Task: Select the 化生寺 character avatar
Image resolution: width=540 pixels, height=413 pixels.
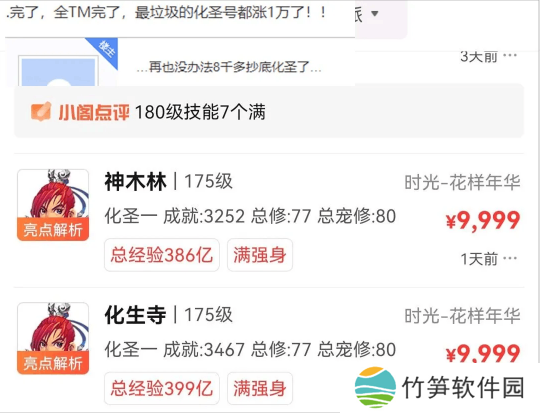Action: (53, 338)
